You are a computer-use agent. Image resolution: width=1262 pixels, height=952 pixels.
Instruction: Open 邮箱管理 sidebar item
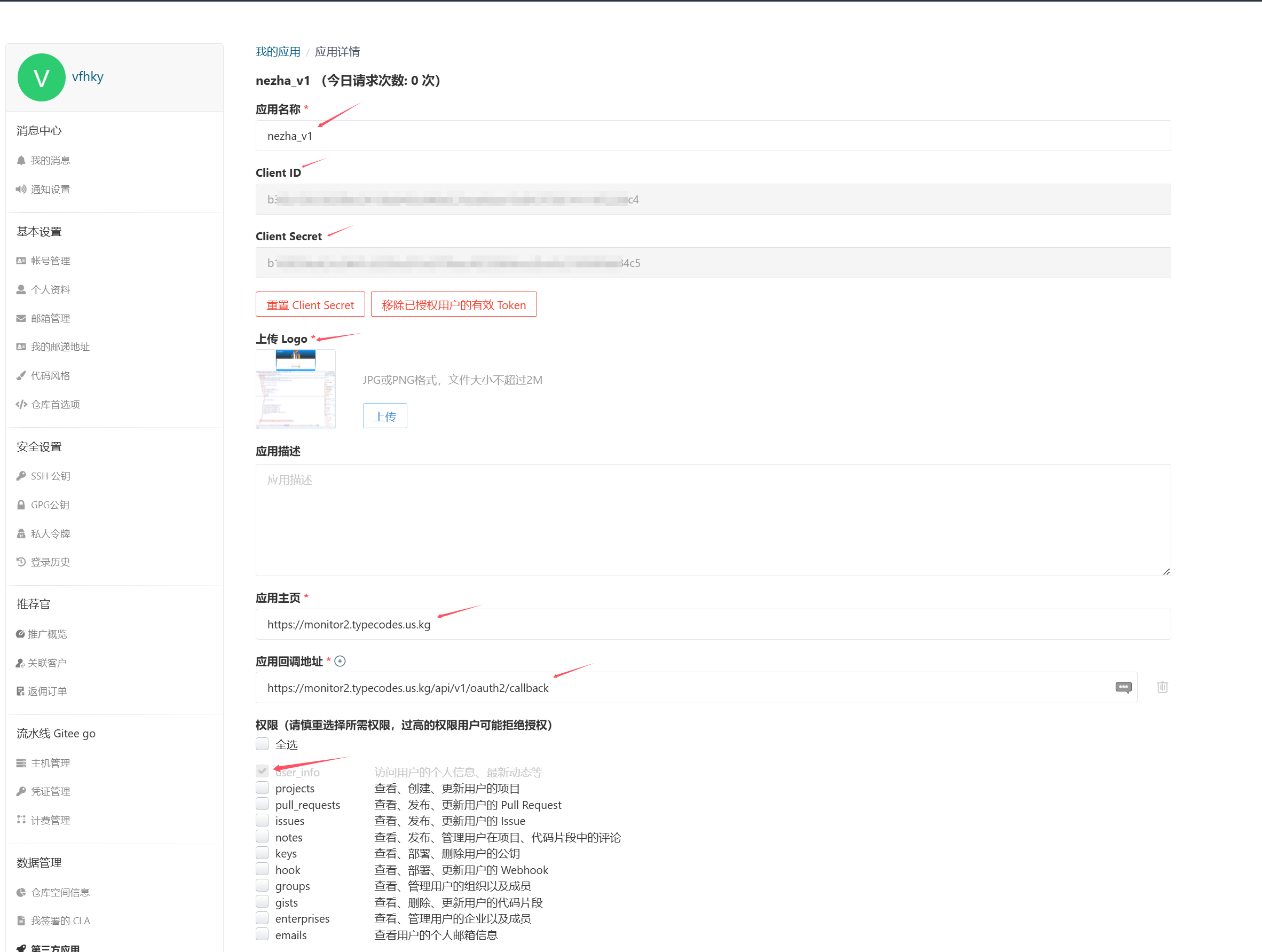click(50, 318)
